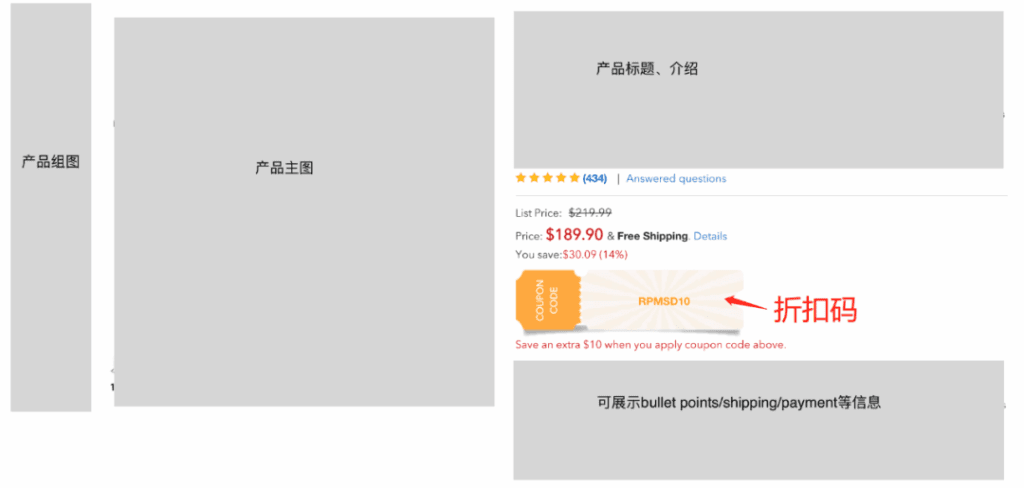Click the orange COUPON CODE ticket icon
The image size is (1024, 488).
point(548,301)
